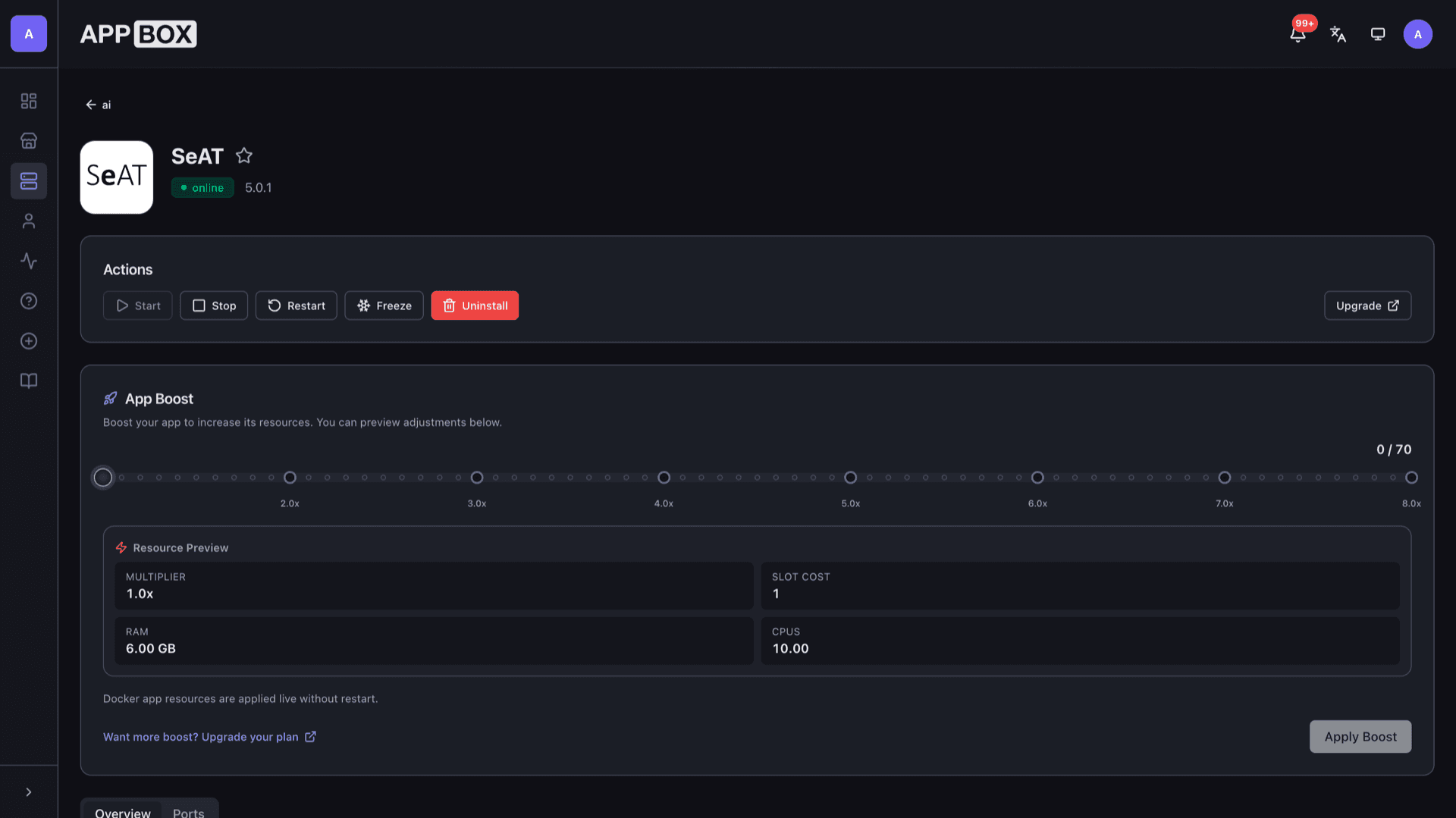This screenshot has height=818, width=1456.
Task: Click the purple A workspace avatar top-left
Action: tap(29, 34)
